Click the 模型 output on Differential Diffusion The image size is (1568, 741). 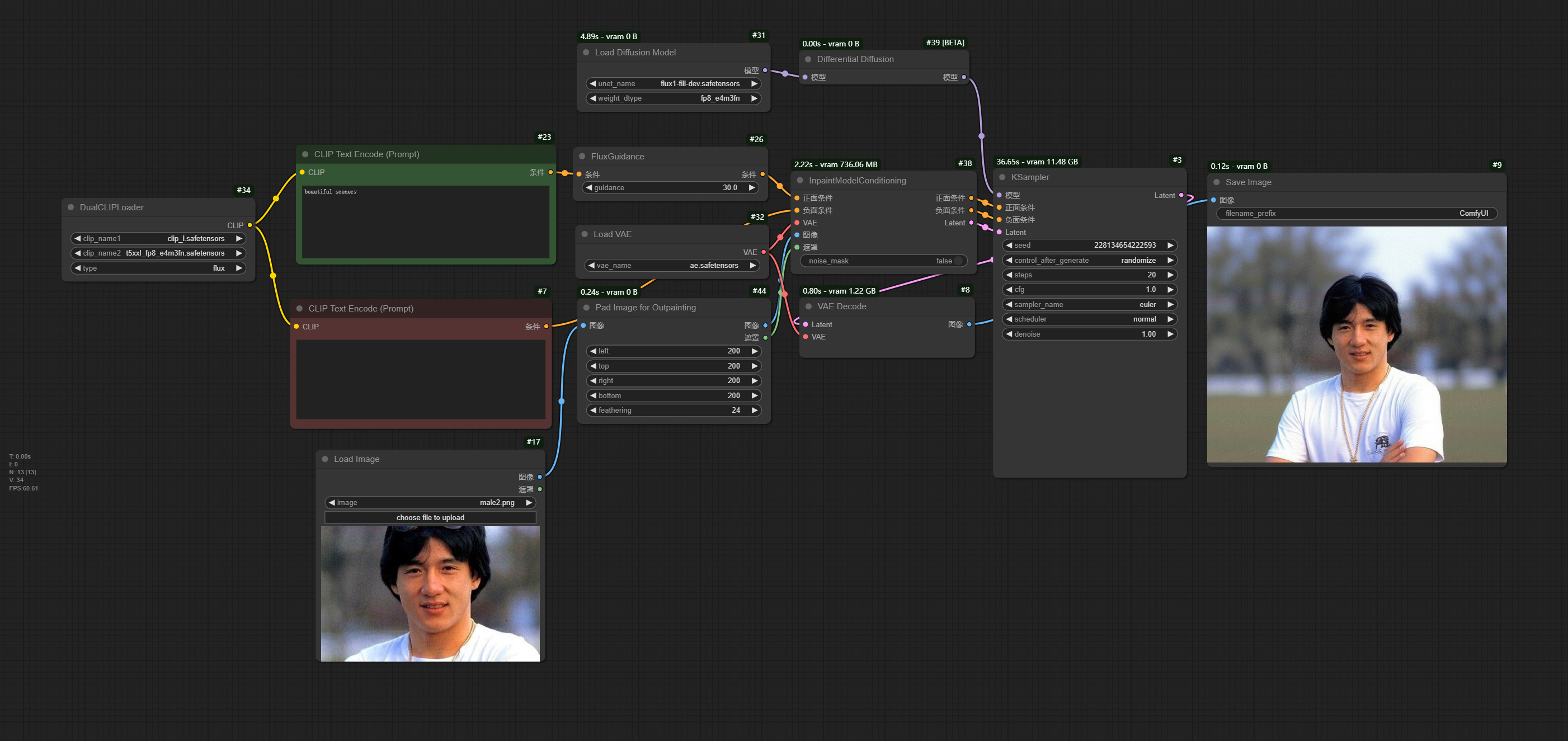pos(962,77)
